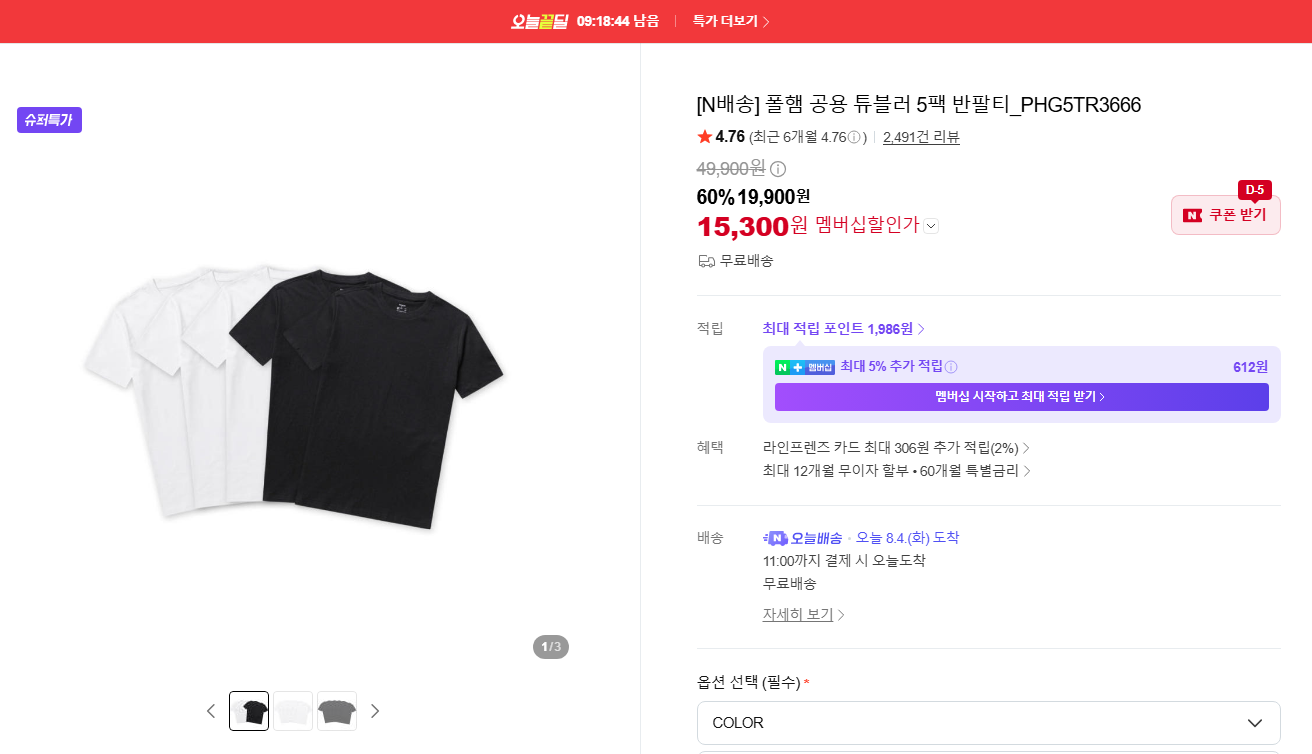The height and width of the screenshot is (754, 1312).
Task: Expand 무이자 할부 installment details
Action: 896,471
